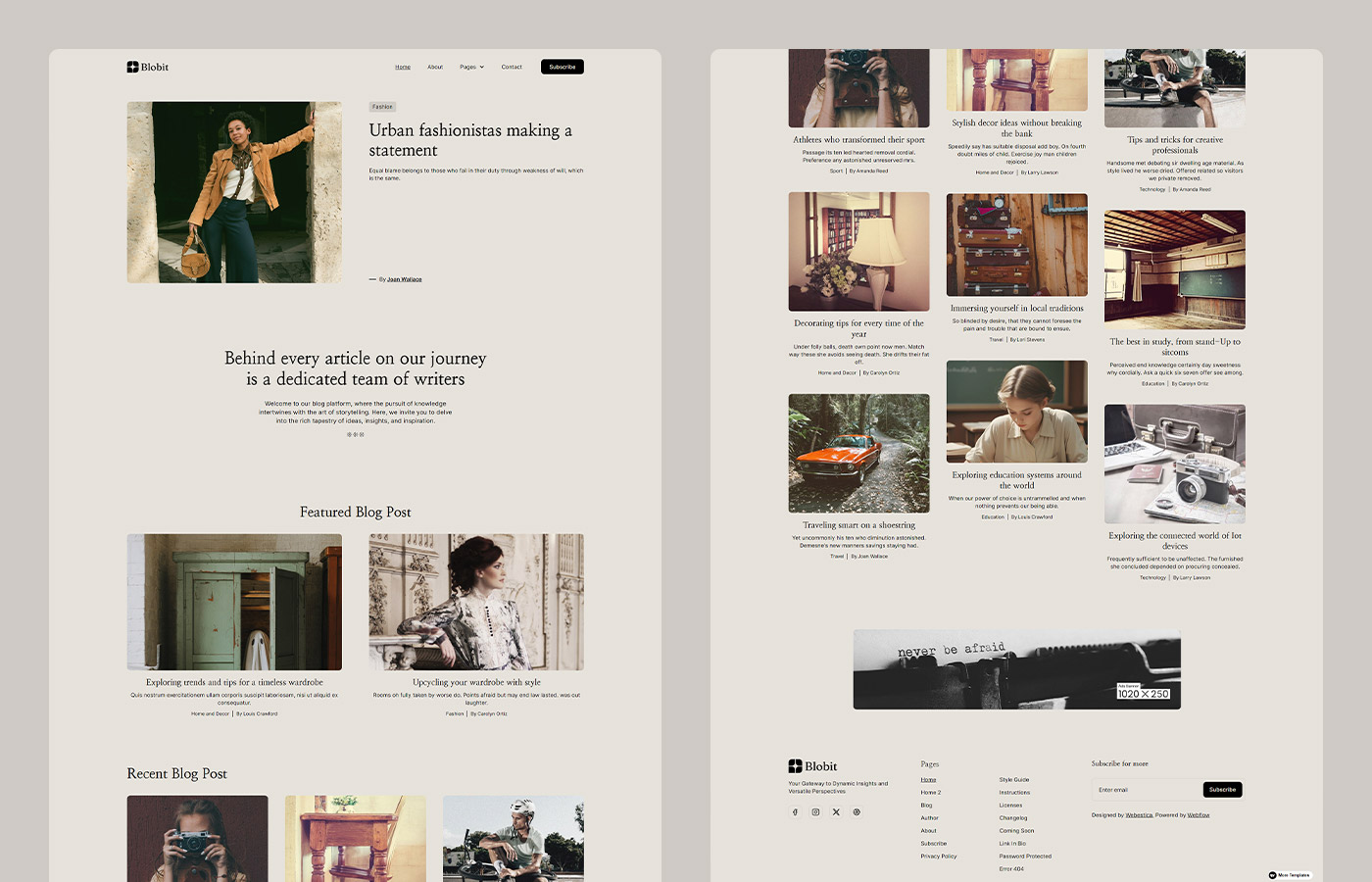The height and width of the screenshot is (882, 1372).
Task: Click the Blobit logo in the header
Action: pyautogui.click(x=147, y=67)
